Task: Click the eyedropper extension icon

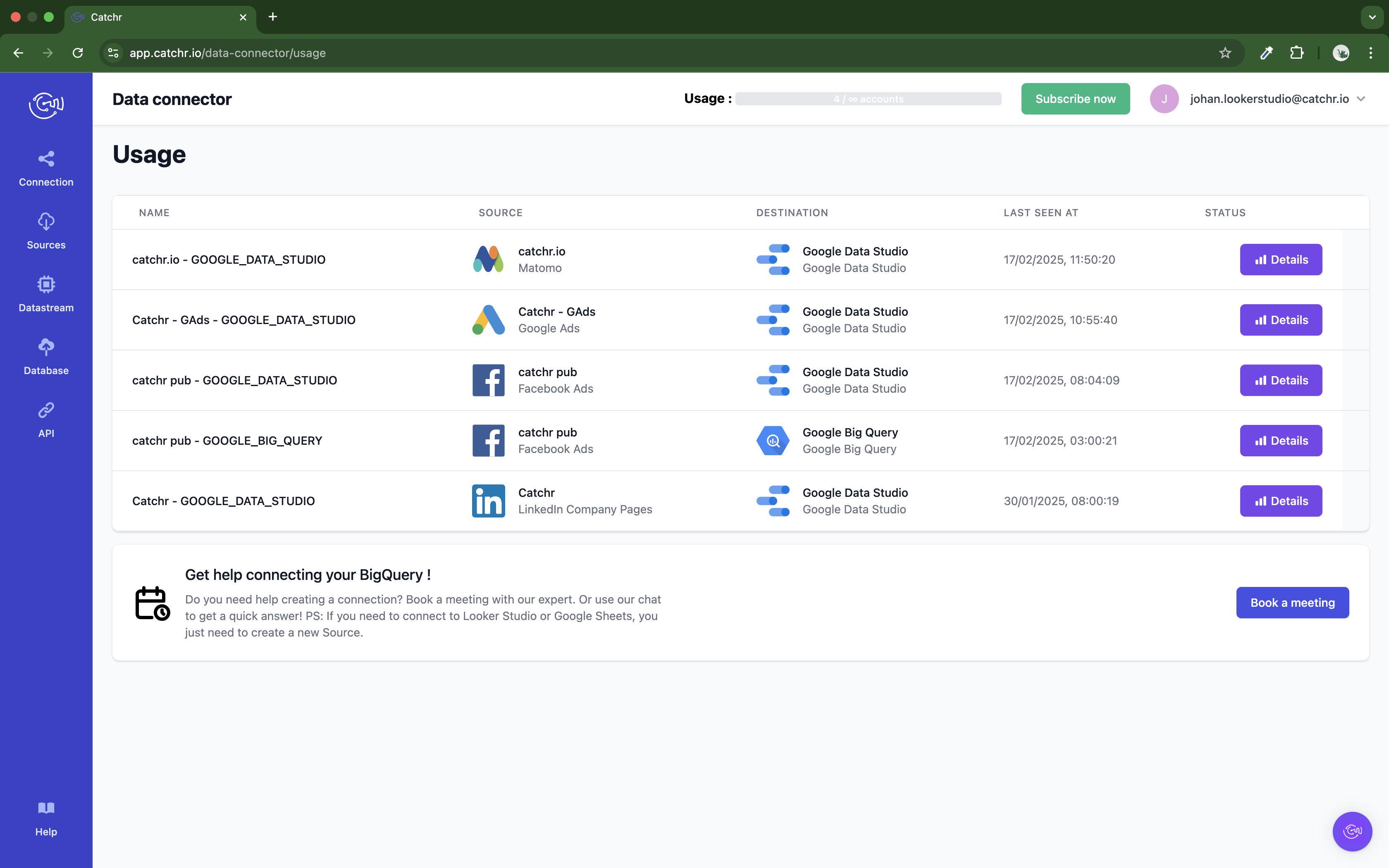Action: [1266, 53]
